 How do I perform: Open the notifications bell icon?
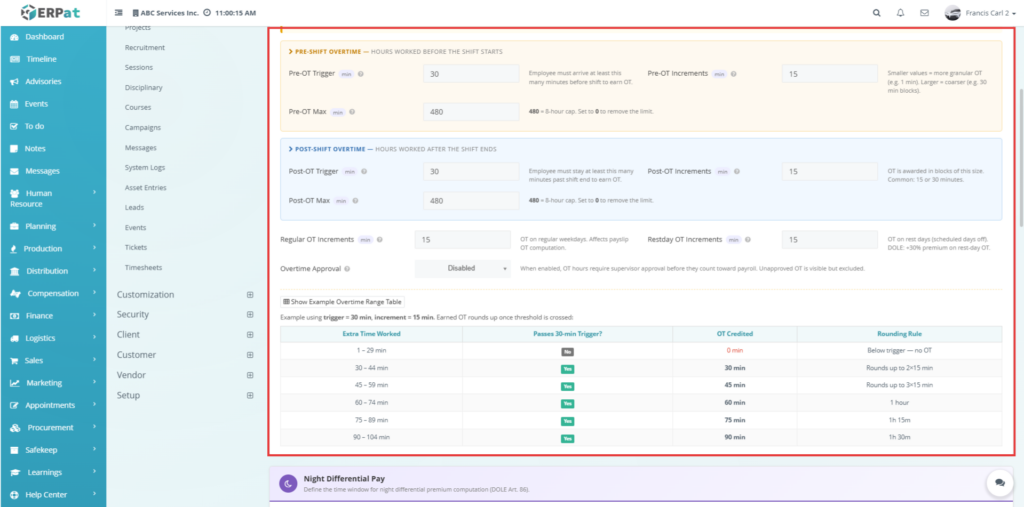(901, 13)
